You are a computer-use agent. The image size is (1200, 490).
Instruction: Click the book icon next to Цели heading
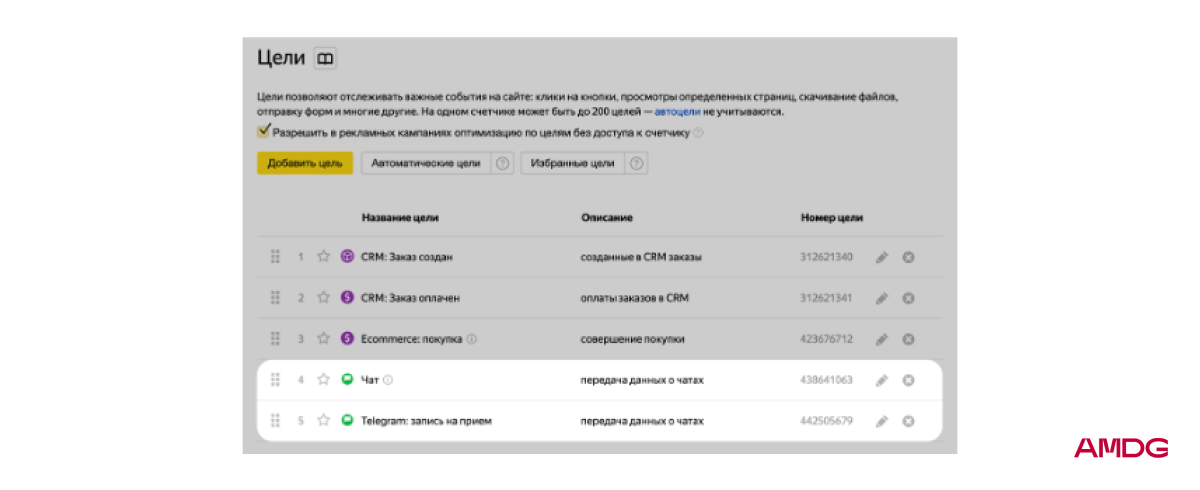click(325, 59)
